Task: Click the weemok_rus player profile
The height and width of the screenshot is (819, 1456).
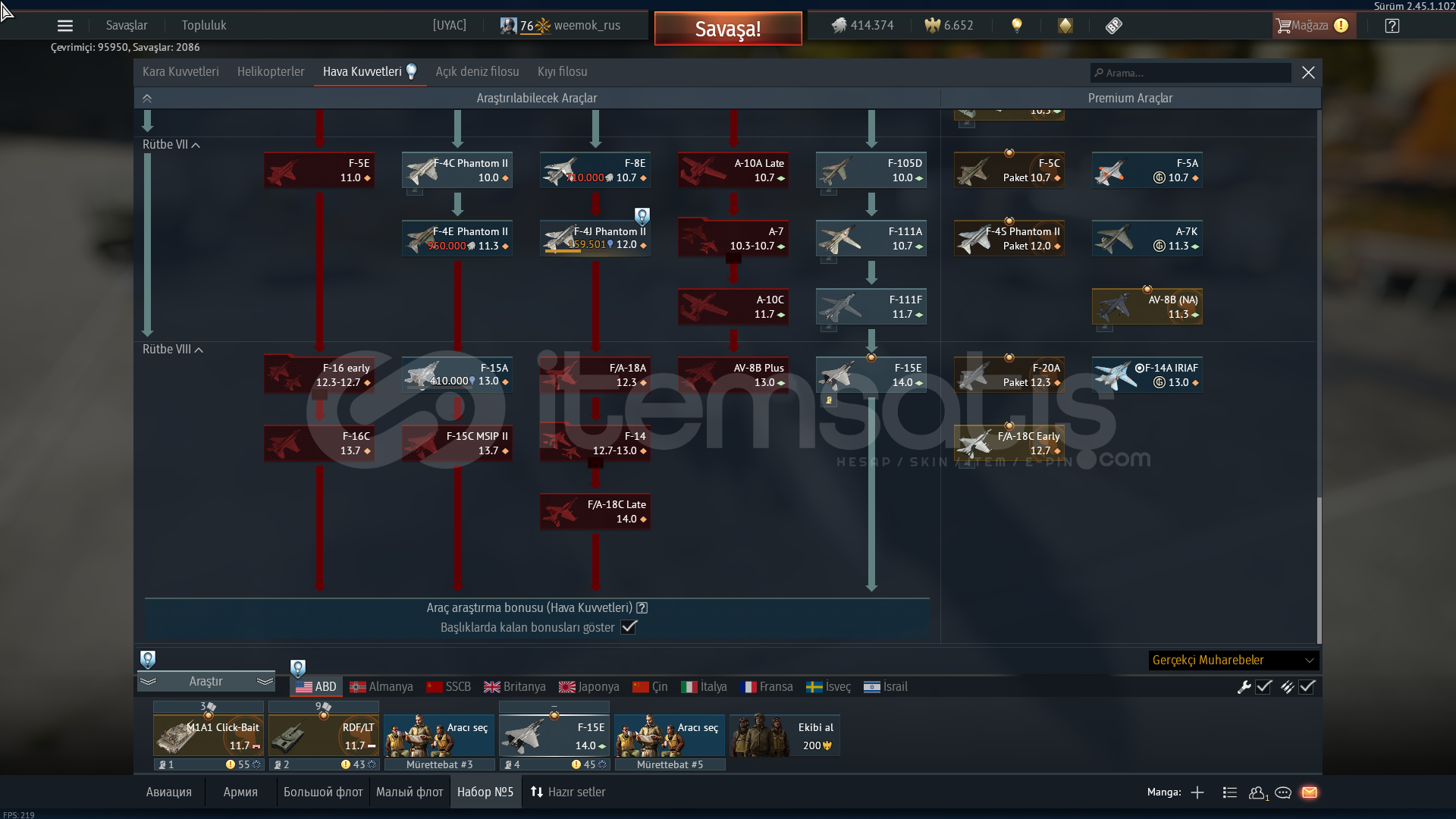Action: (x=560, y=25)
